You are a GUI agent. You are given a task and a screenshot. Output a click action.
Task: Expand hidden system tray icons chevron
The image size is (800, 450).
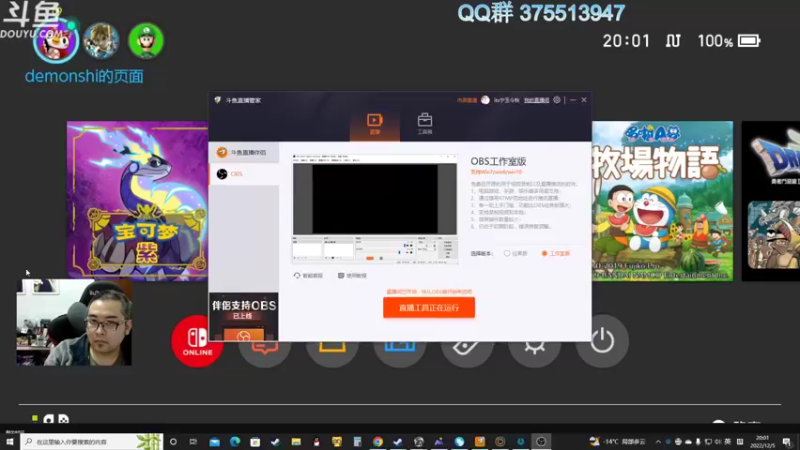pos(658,442)
